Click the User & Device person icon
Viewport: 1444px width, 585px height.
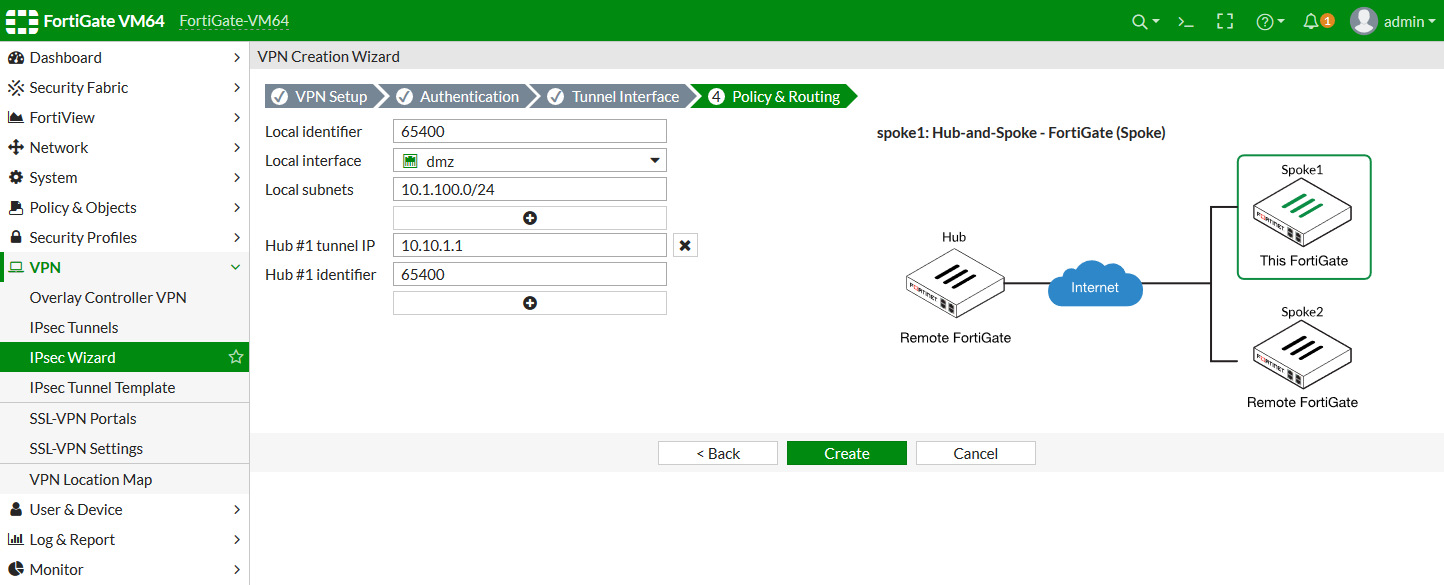point(16,510)
